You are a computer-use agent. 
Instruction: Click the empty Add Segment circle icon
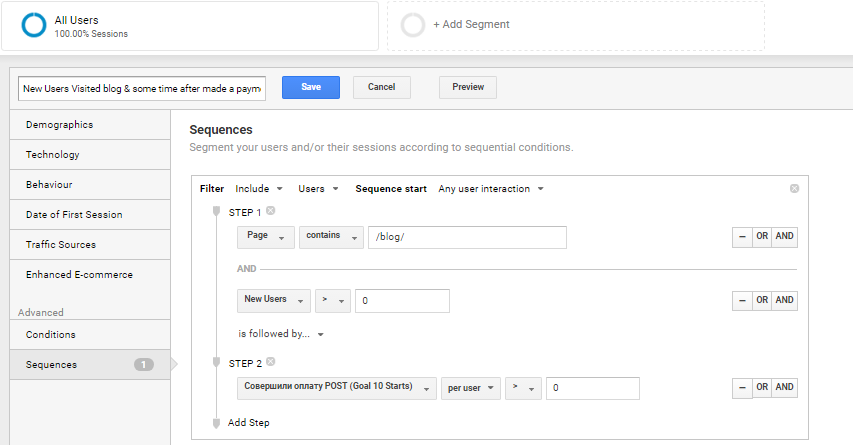pos(412,25)
